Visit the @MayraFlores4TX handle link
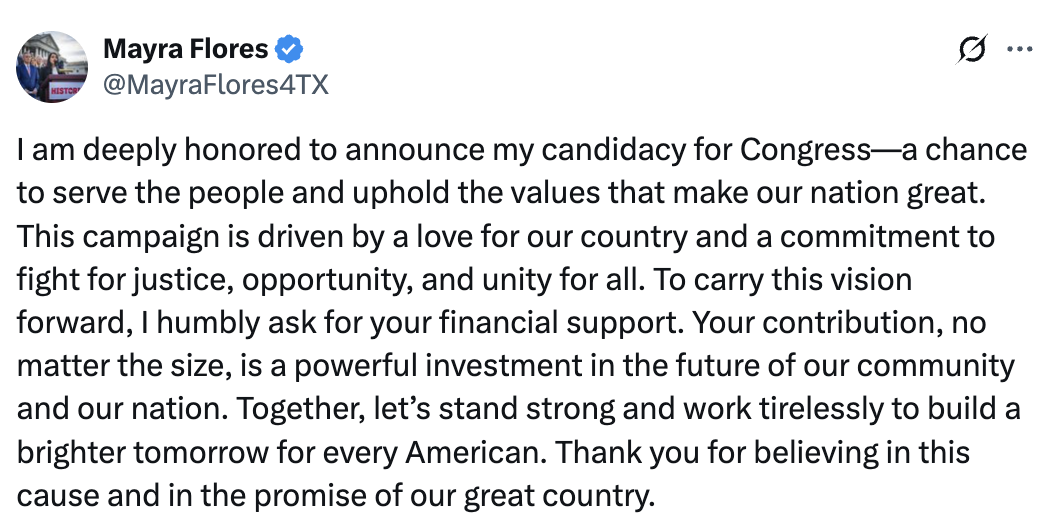This screenshot has width=1050, height=522. [216, 85]
